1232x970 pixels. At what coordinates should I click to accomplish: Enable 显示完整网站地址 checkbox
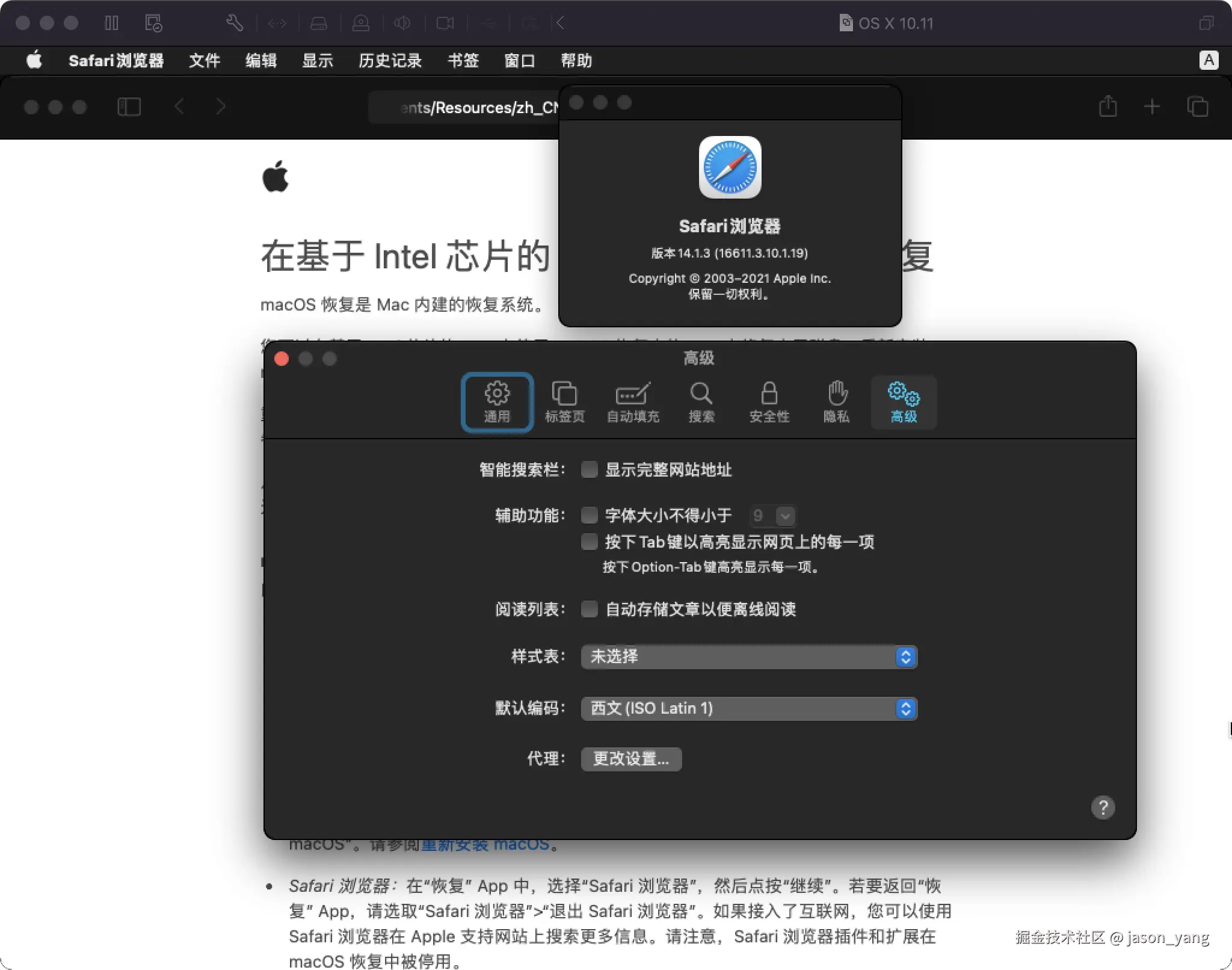click(590, 469)
